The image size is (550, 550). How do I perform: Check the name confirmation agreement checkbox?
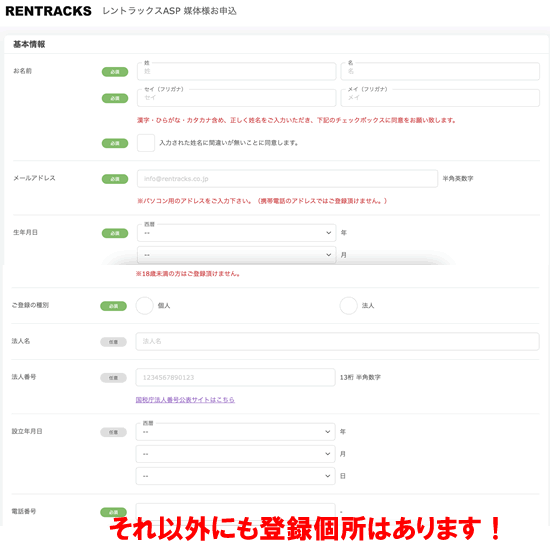pyautogui.click(x=146, y=143)
